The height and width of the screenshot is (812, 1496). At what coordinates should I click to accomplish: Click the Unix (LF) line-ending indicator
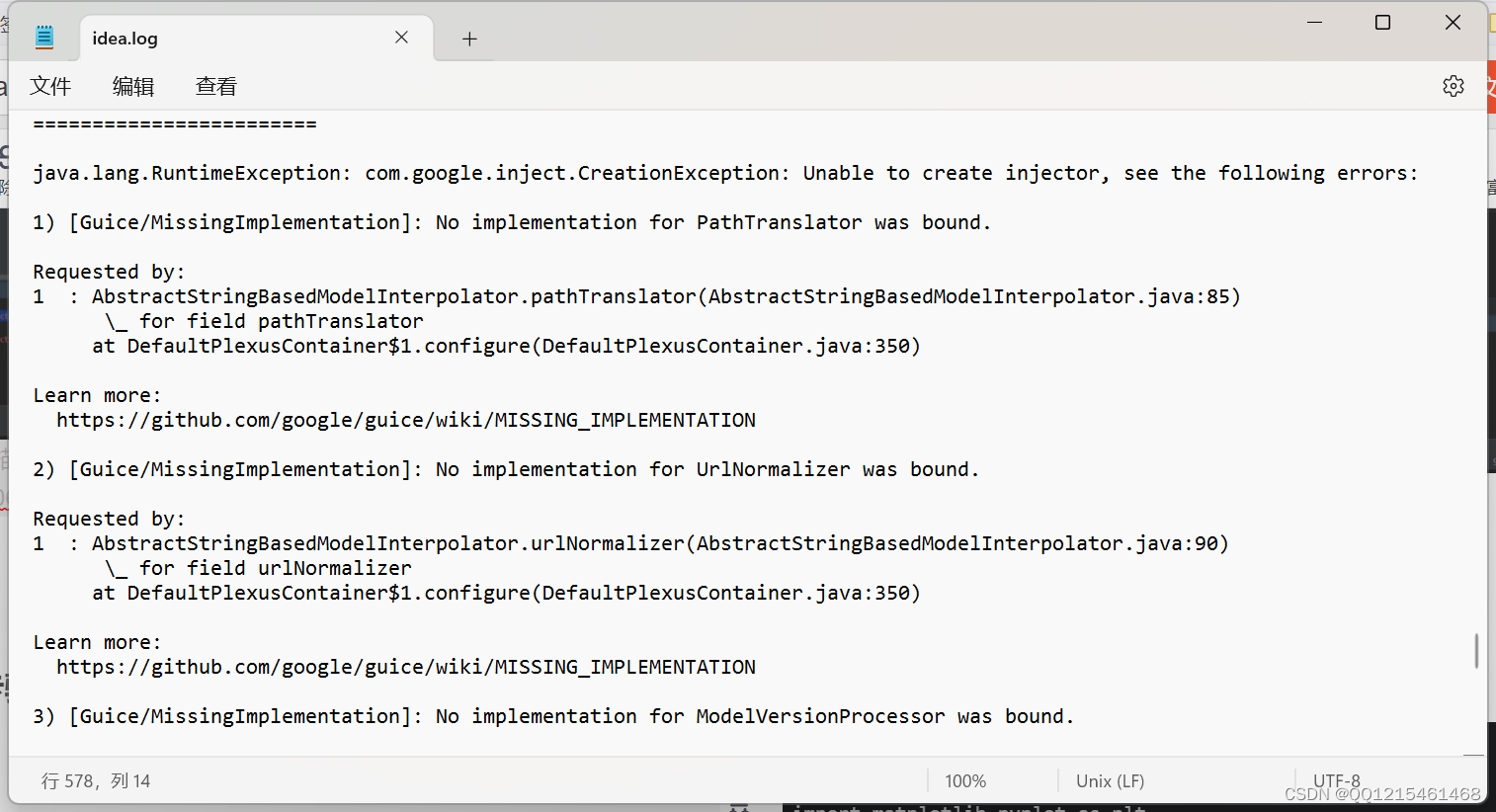click(1109, 780)
